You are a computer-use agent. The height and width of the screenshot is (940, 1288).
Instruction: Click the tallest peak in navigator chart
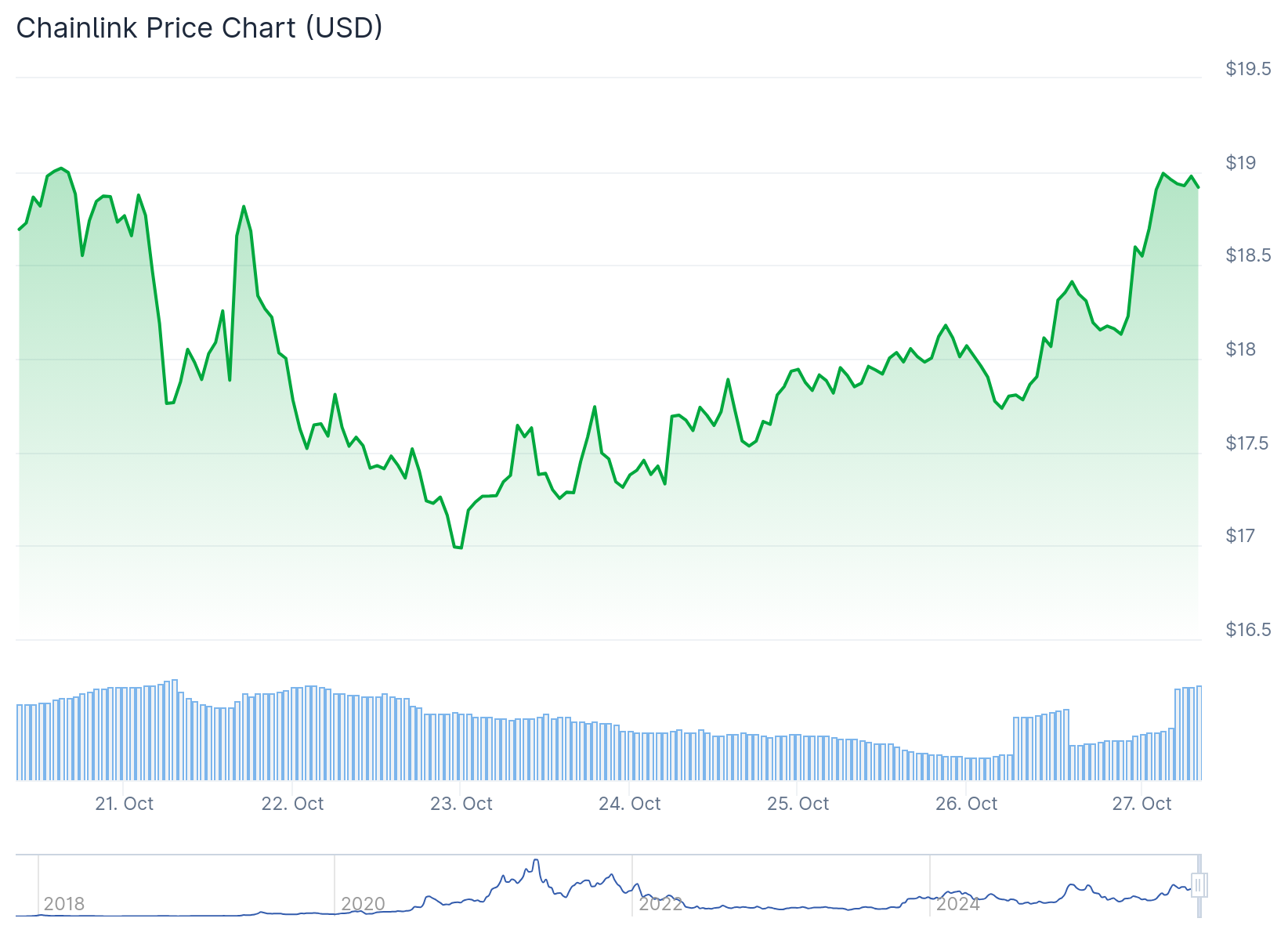(536, 861)
